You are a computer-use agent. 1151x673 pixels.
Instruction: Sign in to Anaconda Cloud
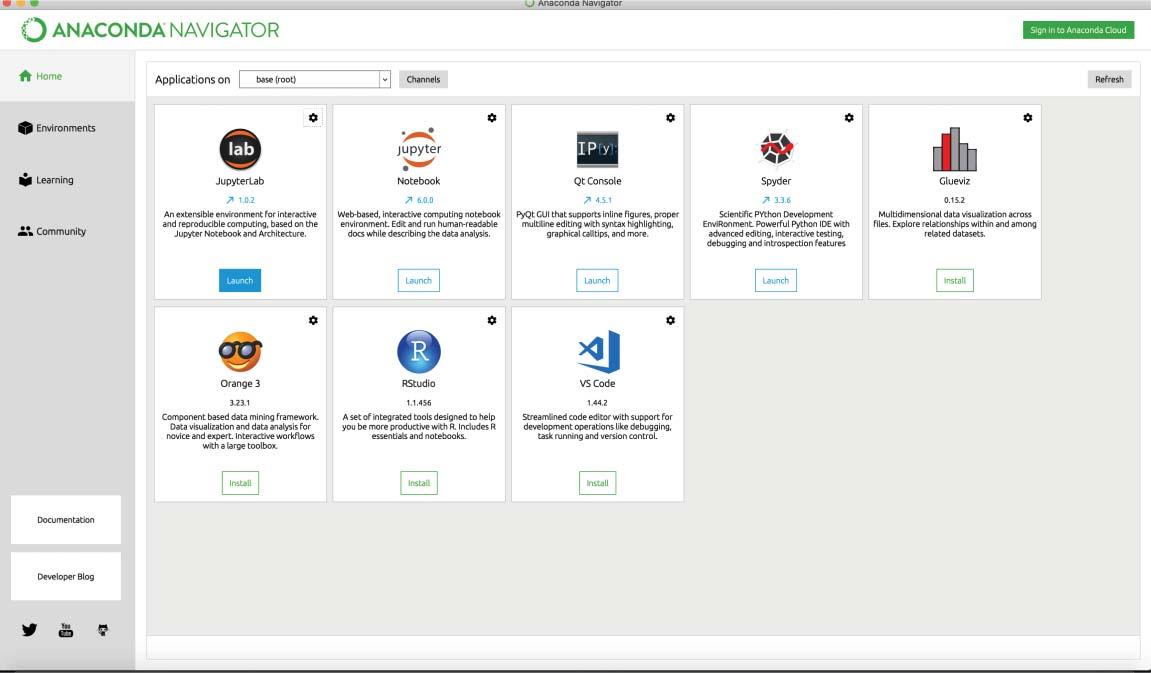point(1078,30)
